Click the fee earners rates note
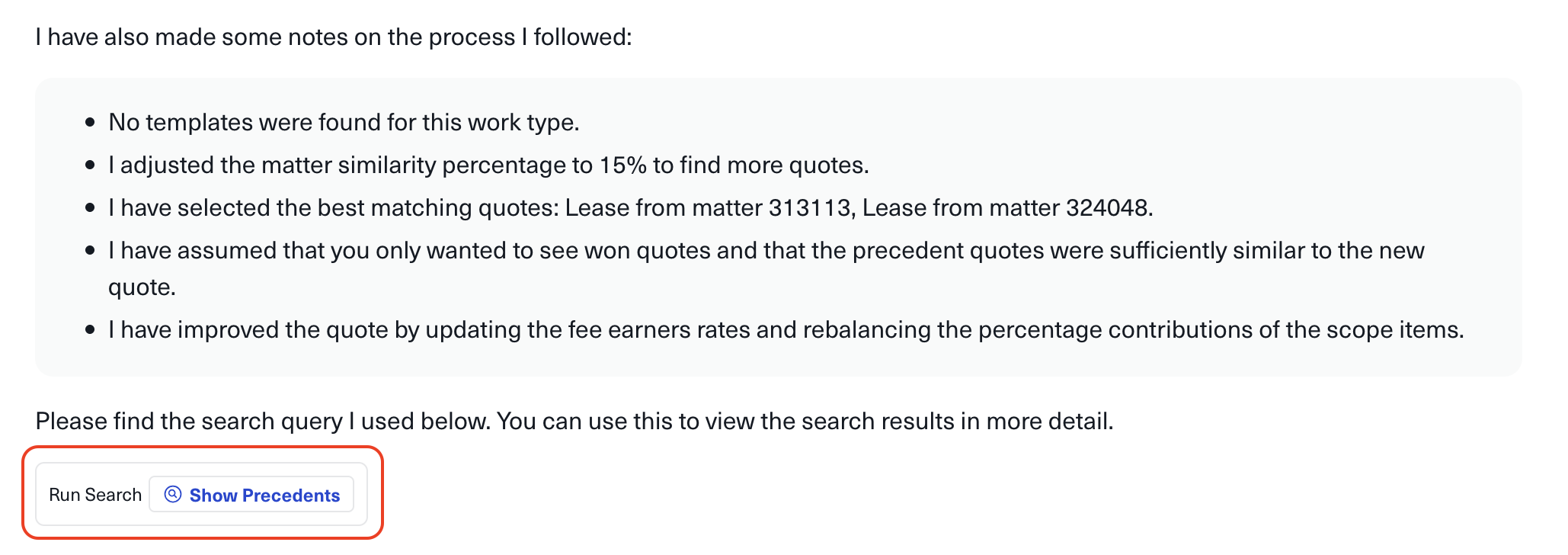 click(x=785, y=329)
